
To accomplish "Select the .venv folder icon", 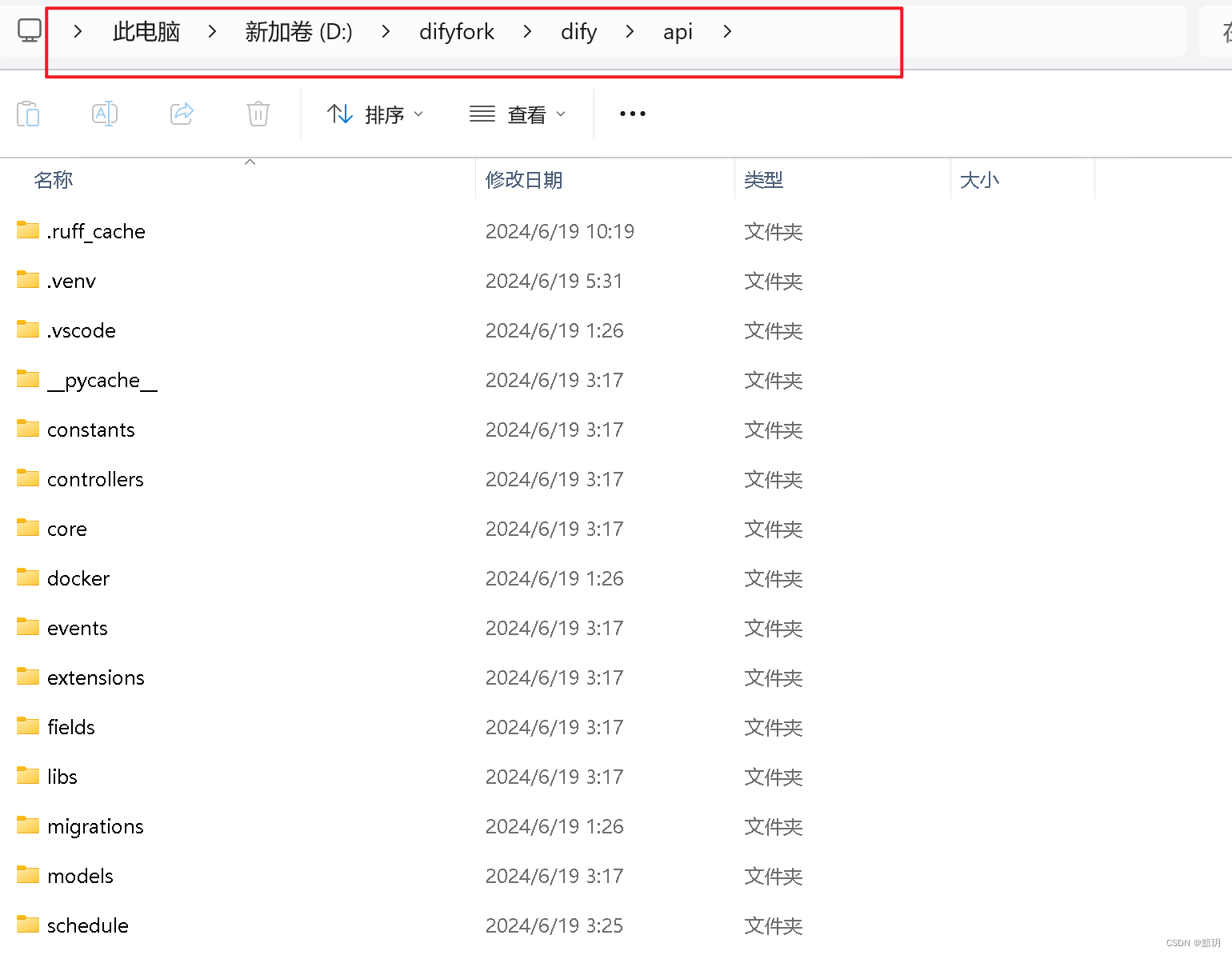I will 28,280.
